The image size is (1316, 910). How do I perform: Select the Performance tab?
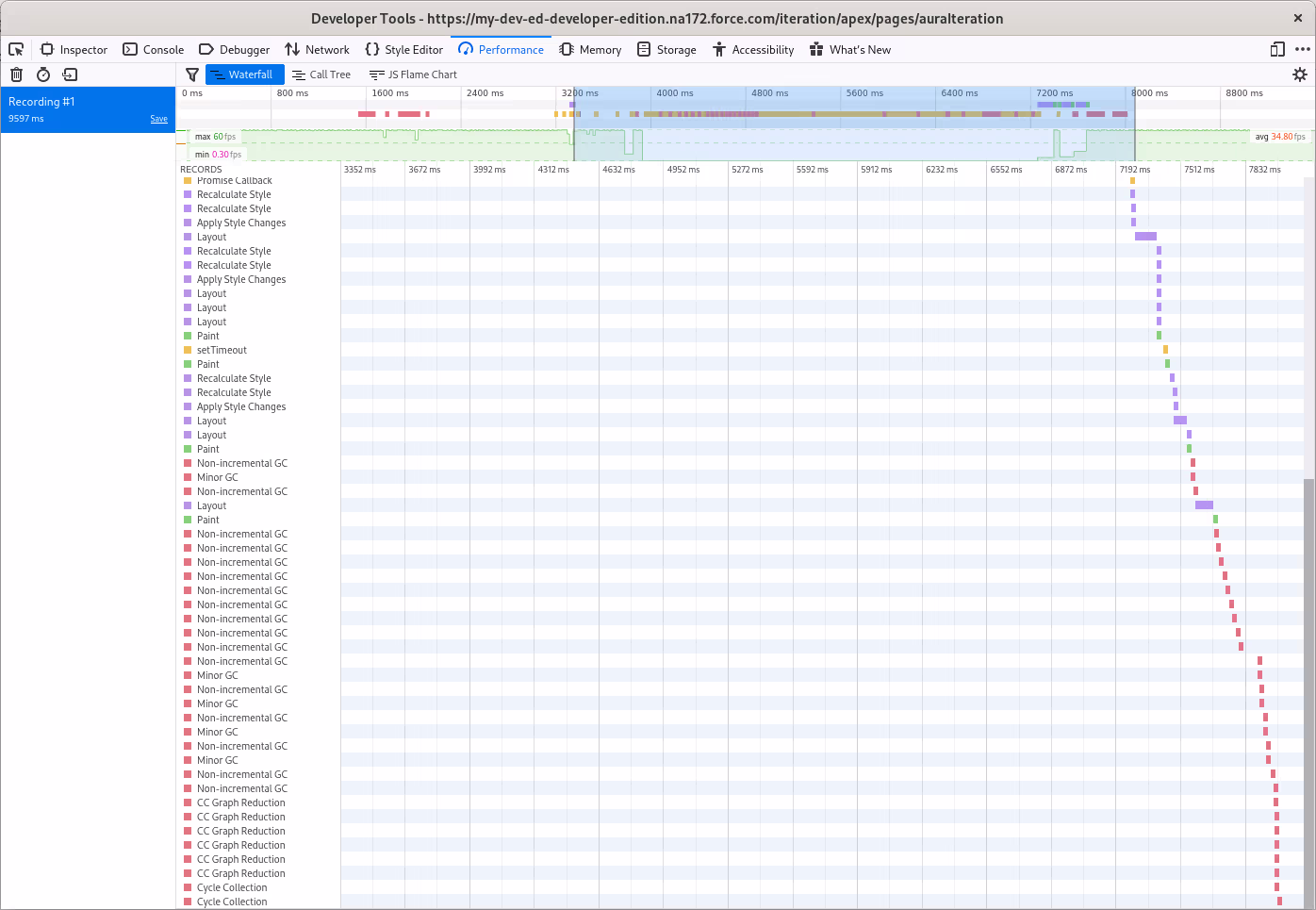point(501,49)
